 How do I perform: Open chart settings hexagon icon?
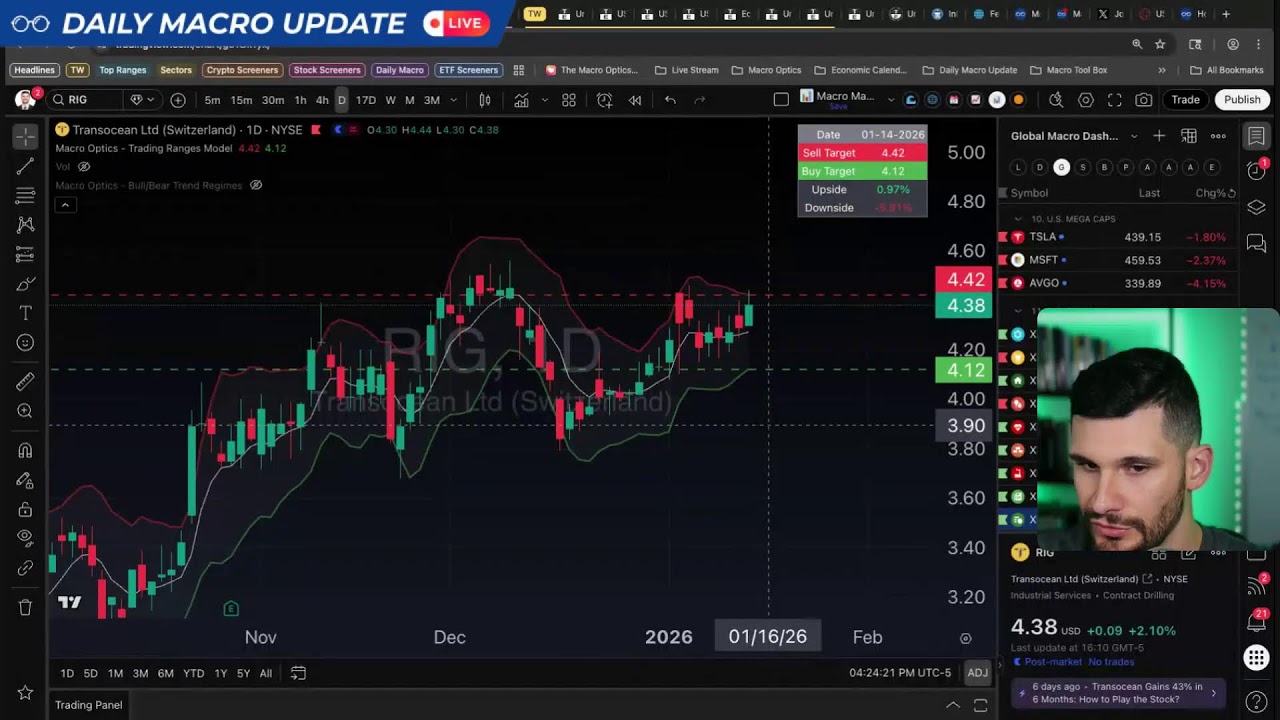coord(1086,100)
